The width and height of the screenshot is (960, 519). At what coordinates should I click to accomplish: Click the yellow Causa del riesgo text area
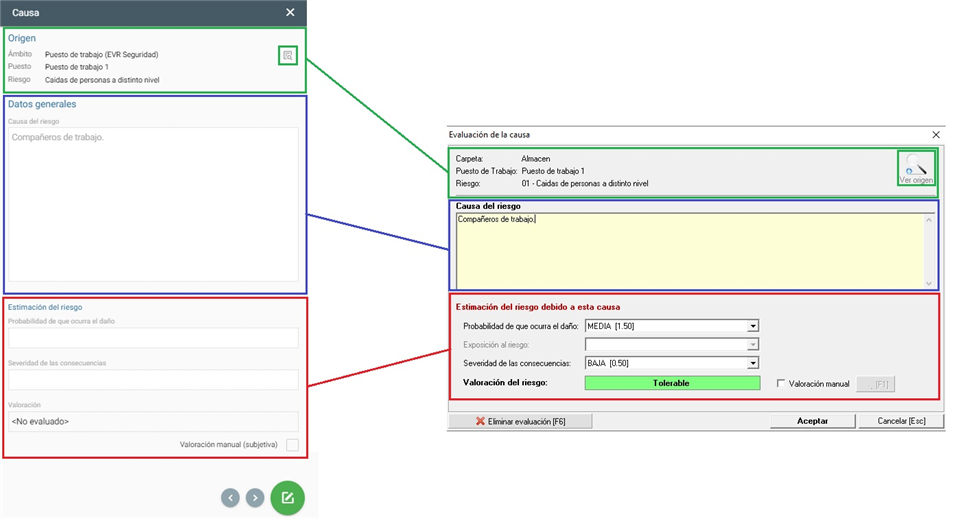(x=688, y=250)
